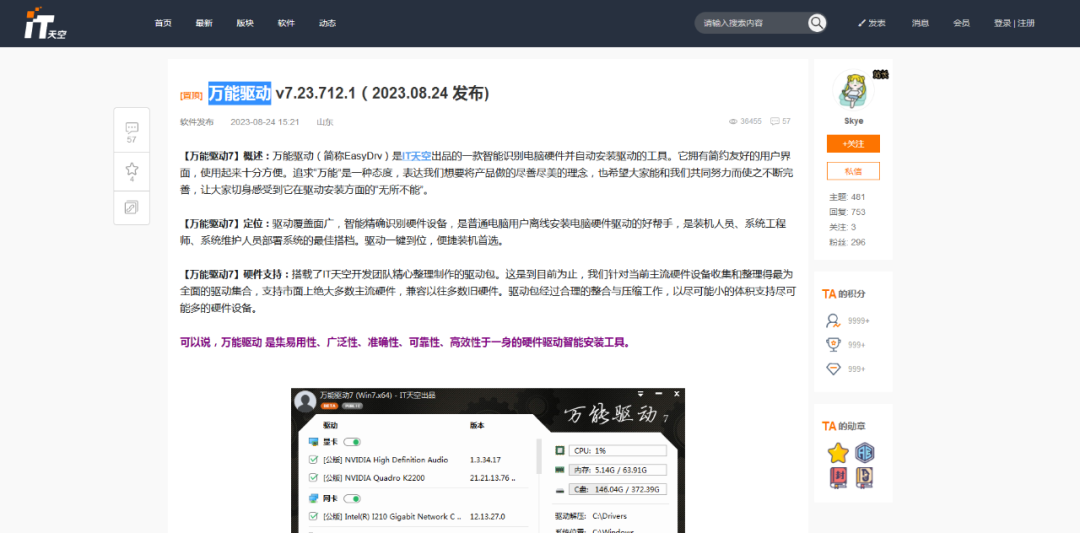Screen dimensions: 1080x533
Task: Click 登录 | 注册 link
Action: (1014, 23)
